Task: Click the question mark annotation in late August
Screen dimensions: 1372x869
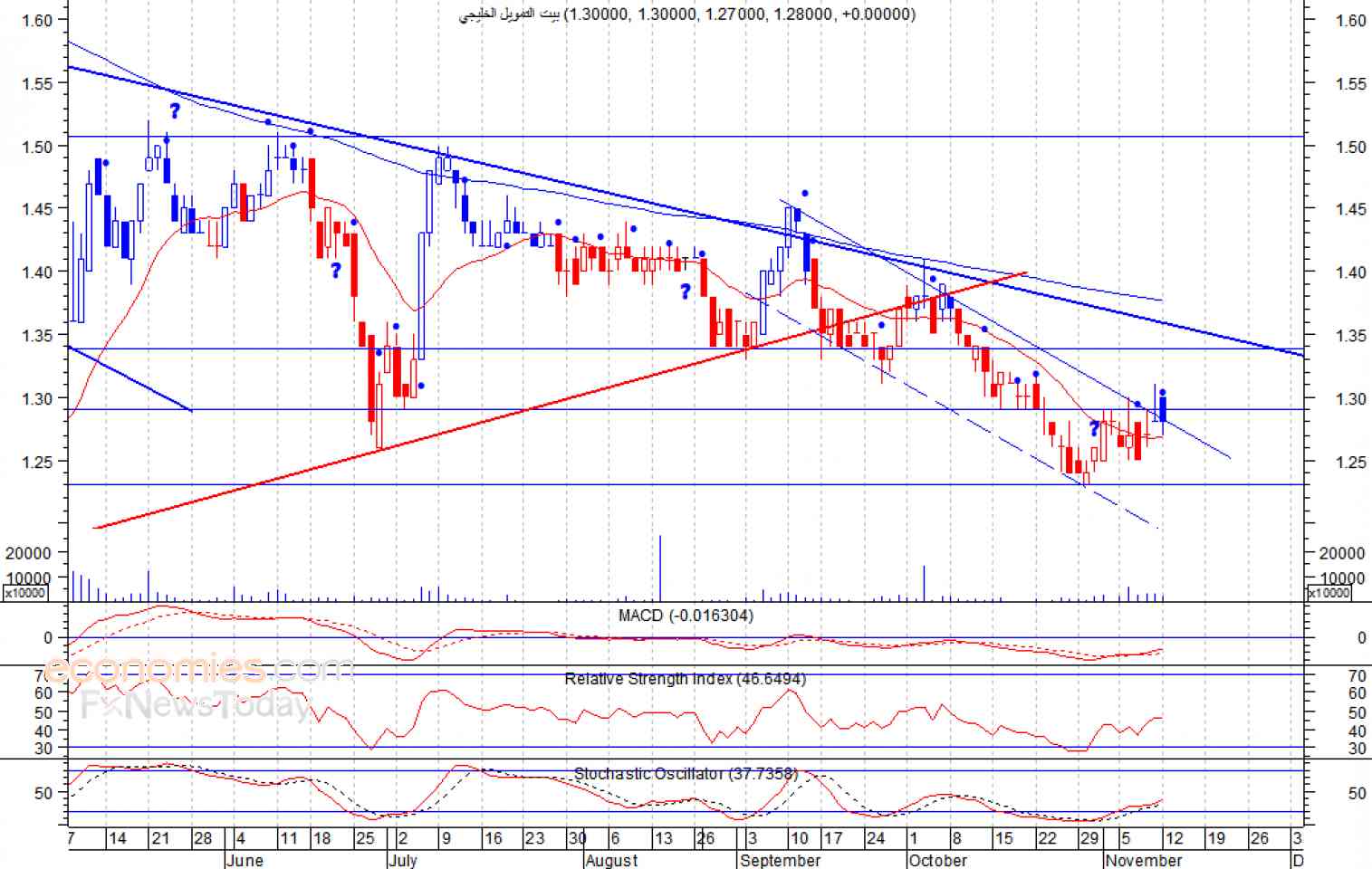Action: click(x=686, y=291)
